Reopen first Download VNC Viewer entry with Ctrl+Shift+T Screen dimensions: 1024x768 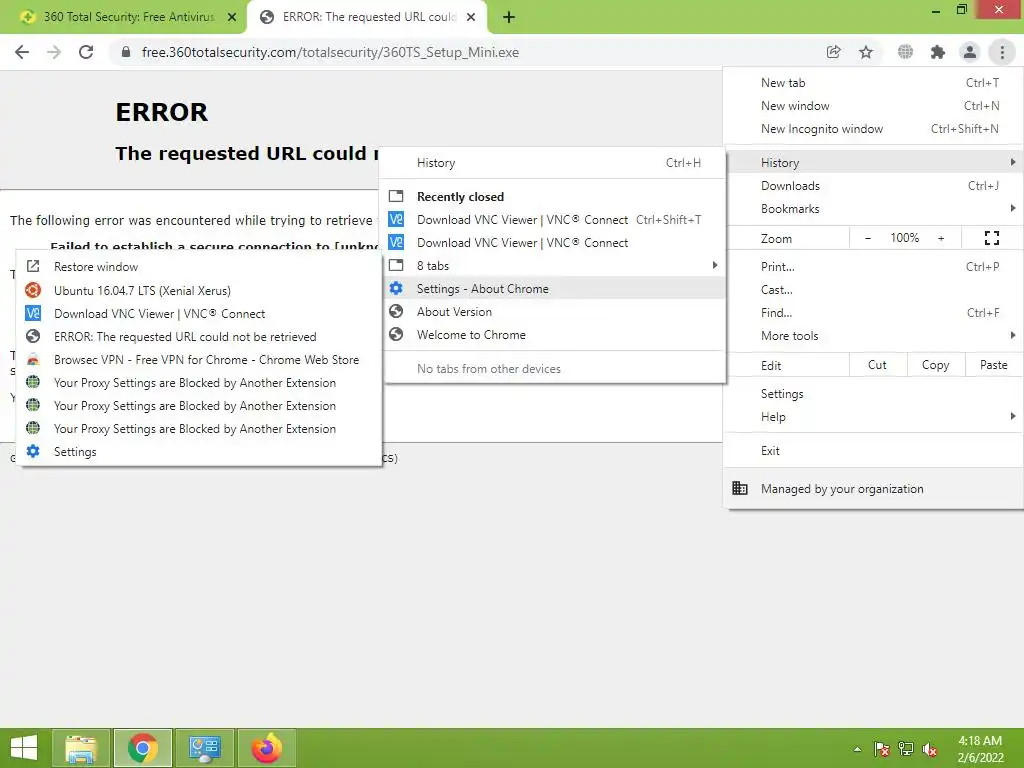[552, 220]
